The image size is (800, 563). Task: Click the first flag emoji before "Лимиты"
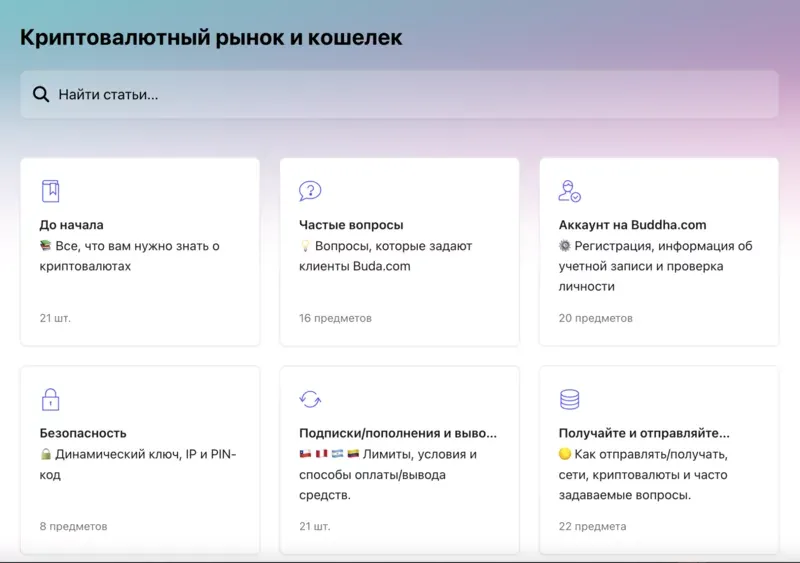[x=306, y=453]
